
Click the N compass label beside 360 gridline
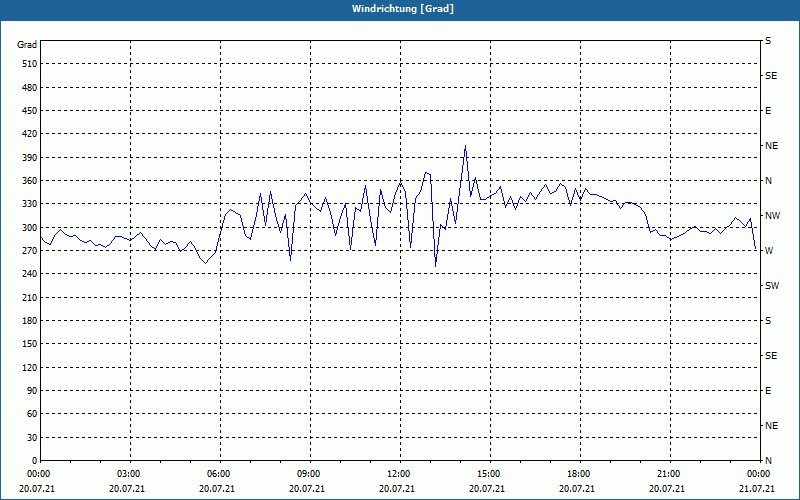pyautogui.click(x=768, y=181)
